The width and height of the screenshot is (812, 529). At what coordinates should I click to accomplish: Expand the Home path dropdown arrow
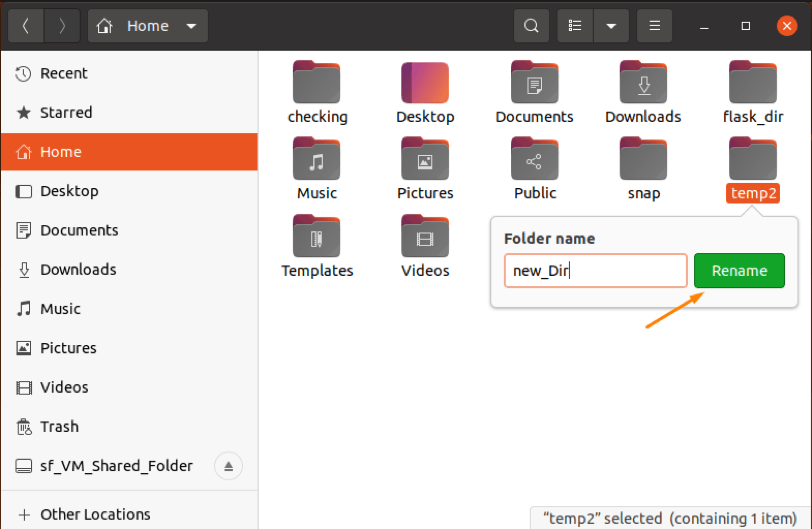pos(191,26)
